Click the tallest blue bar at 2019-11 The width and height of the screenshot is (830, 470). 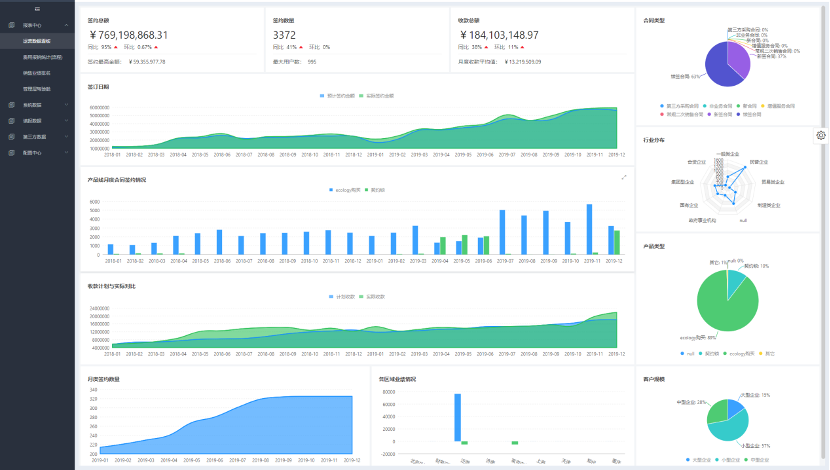coord(590,230)
